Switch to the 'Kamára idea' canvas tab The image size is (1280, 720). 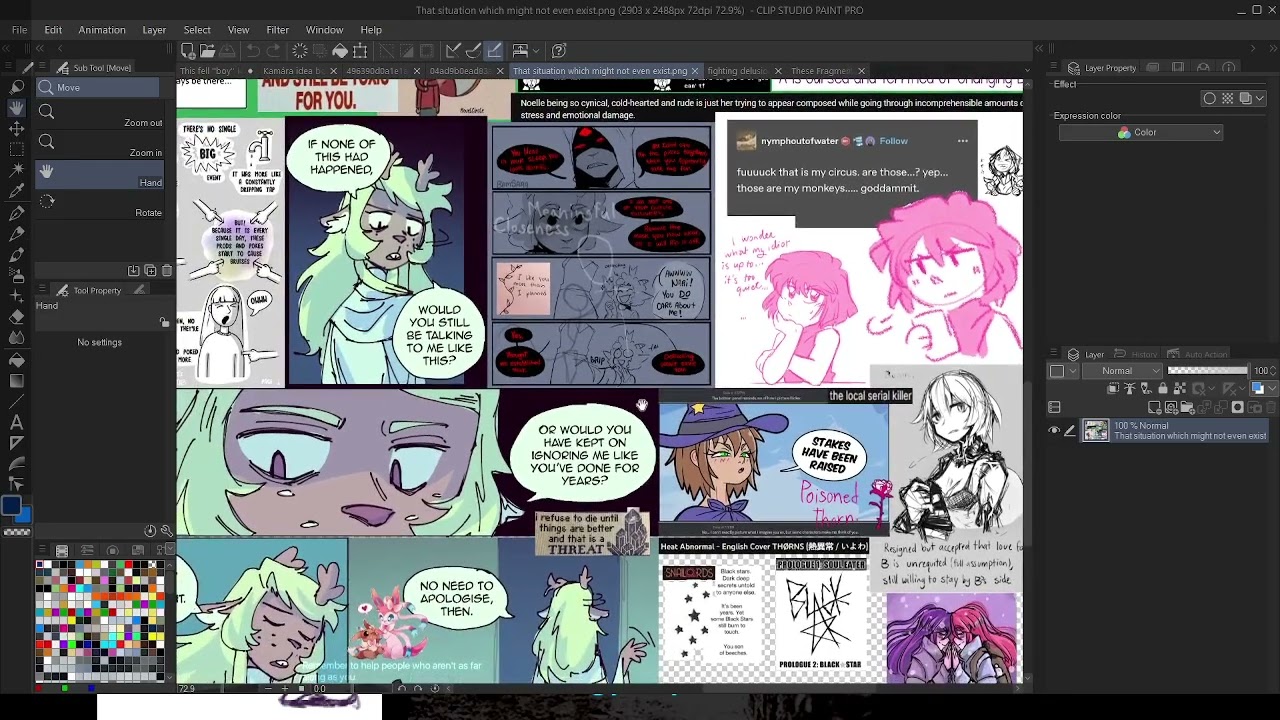[x=292, y=71]
